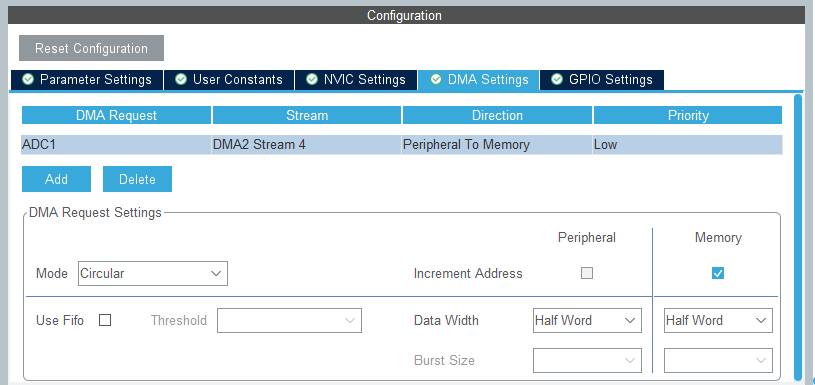Open the Parameter Settings tab
This screenshot has height=385, width=815.
(87, 80)
